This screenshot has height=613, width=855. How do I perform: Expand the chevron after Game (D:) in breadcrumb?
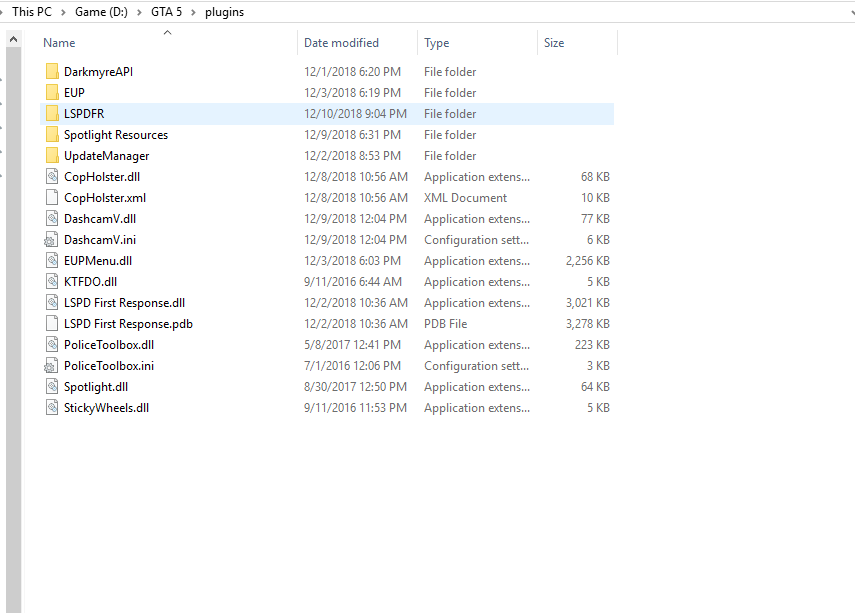point(140,12)
